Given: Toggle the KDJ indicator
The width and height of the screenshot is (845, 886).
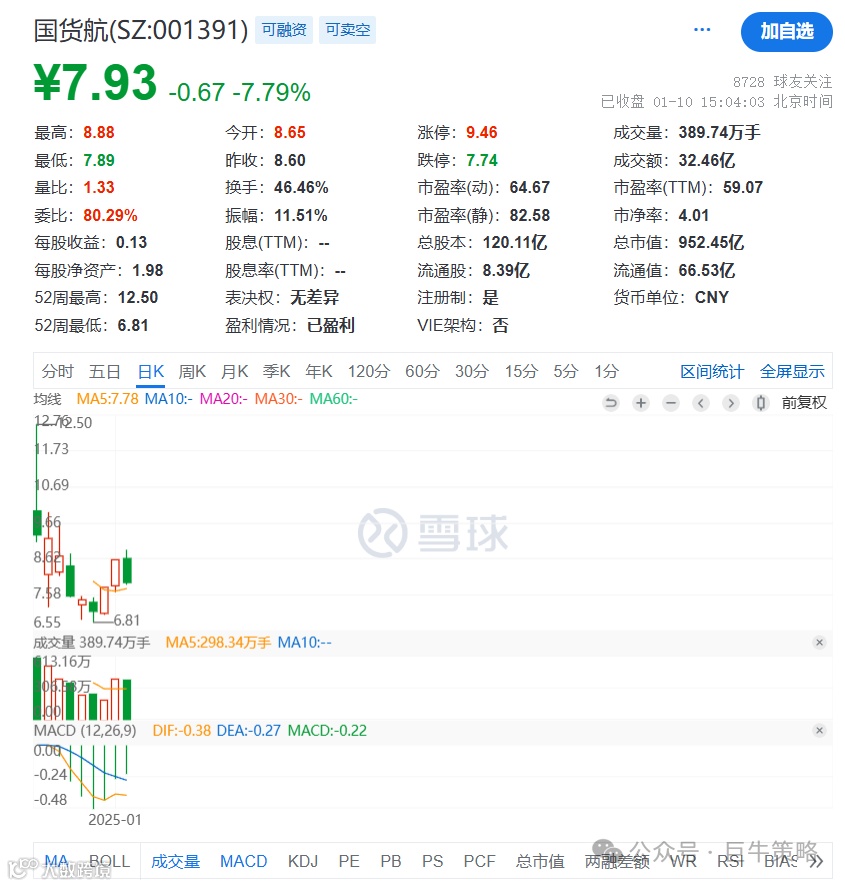Looking at the screenshot, I should (303, 861).
